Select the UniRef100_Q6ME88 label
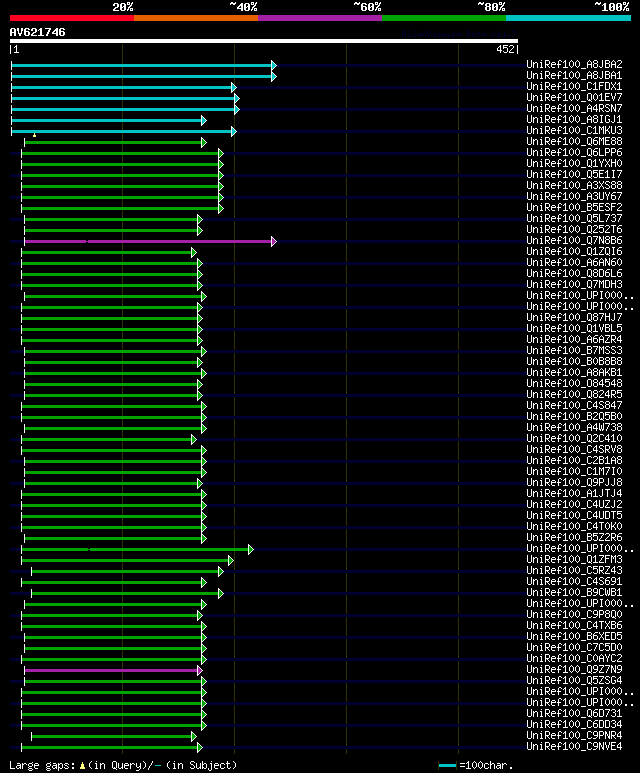This screenshot has width=640, height=773. click(x=574, y=141)
